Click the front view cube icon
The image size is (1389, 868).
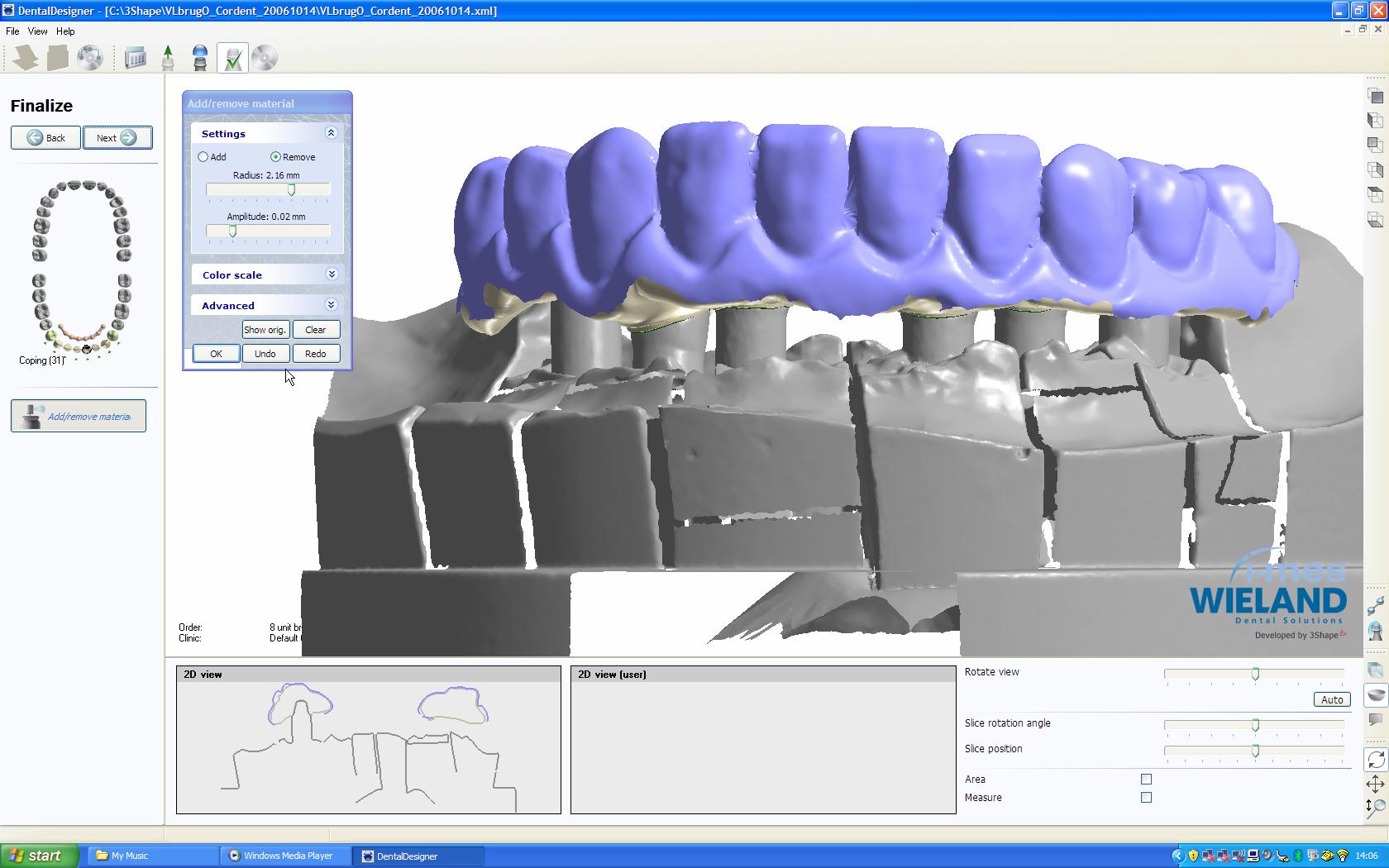1375,96
